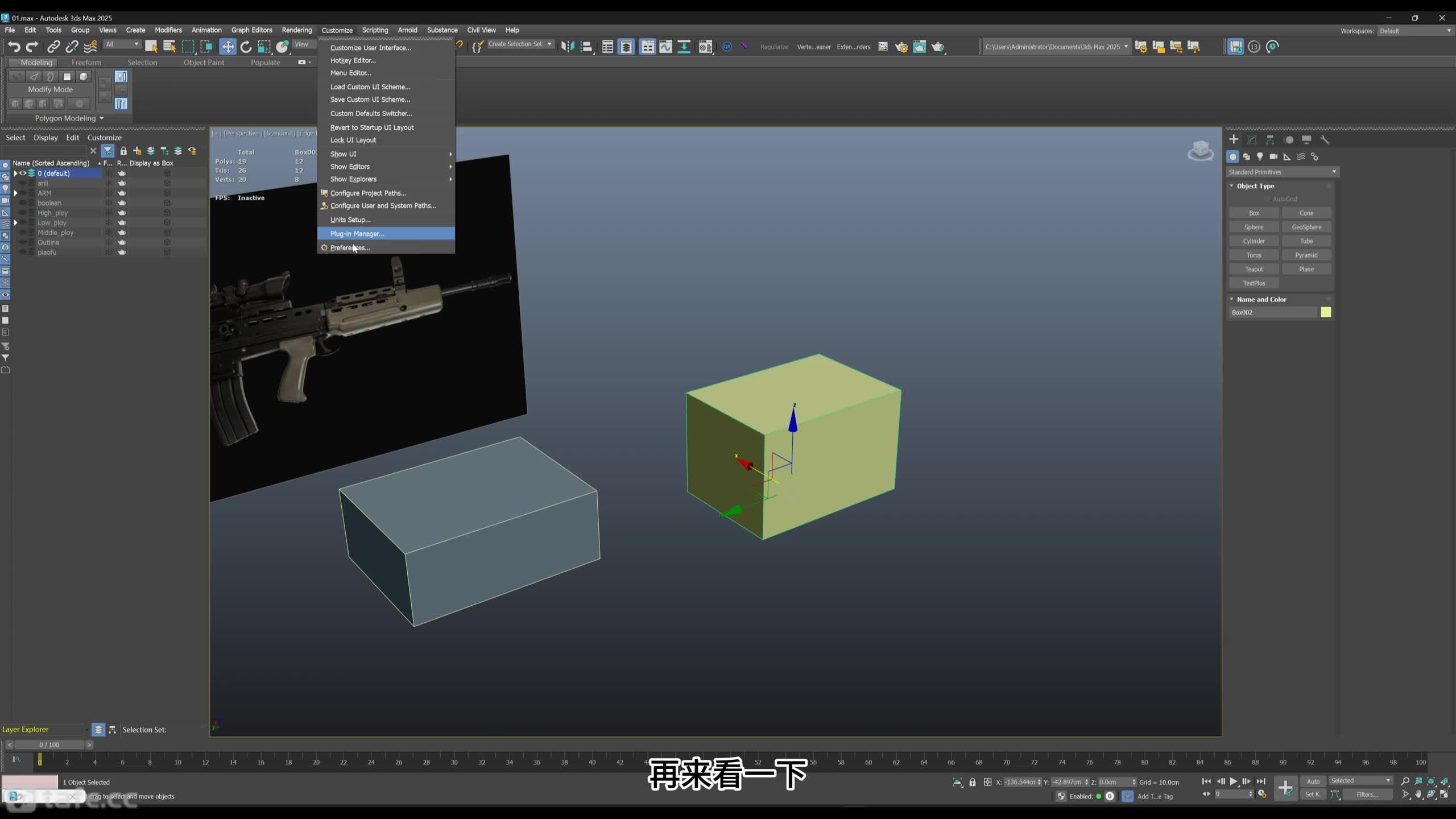Click the Unlink Selection icon
This screenshot has width=1456, height=819.
point(72,47)
